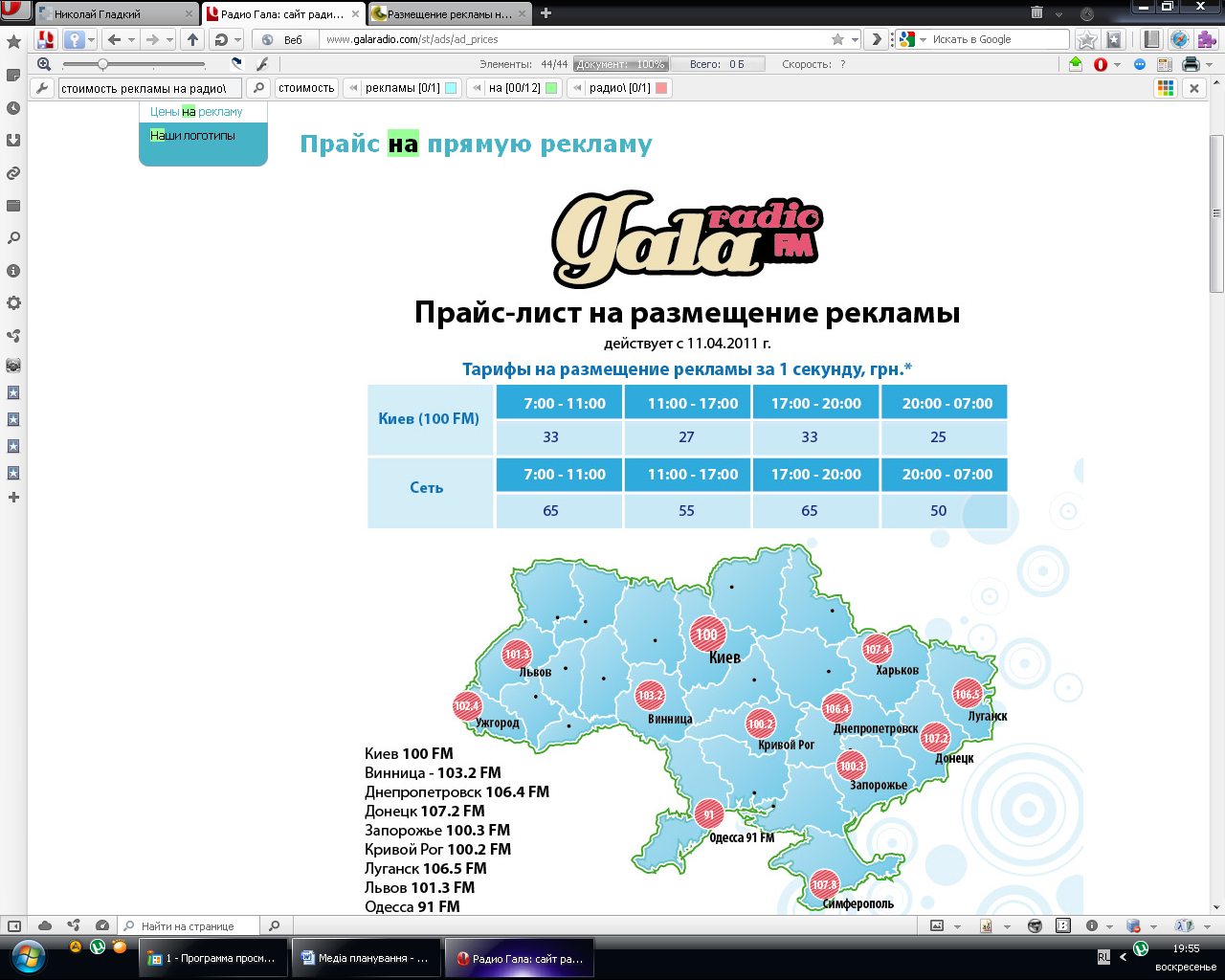Image resolution: width=1225 pixels, height=980 pixels.
Task: Open 'Наши логотипы' menu item
Action: 192,136
